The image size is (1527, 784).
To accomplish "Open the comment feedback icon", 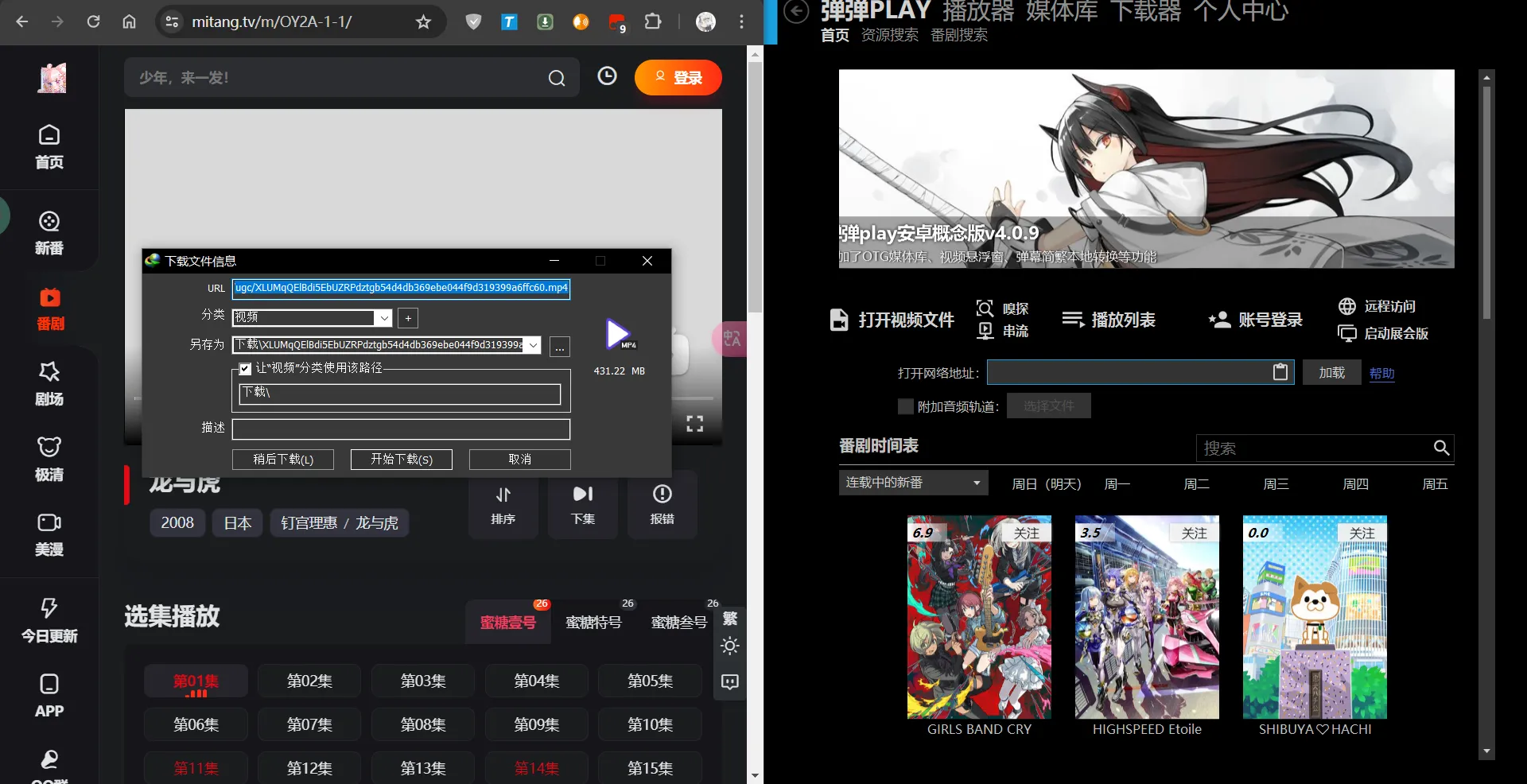I will click(730, 682).
